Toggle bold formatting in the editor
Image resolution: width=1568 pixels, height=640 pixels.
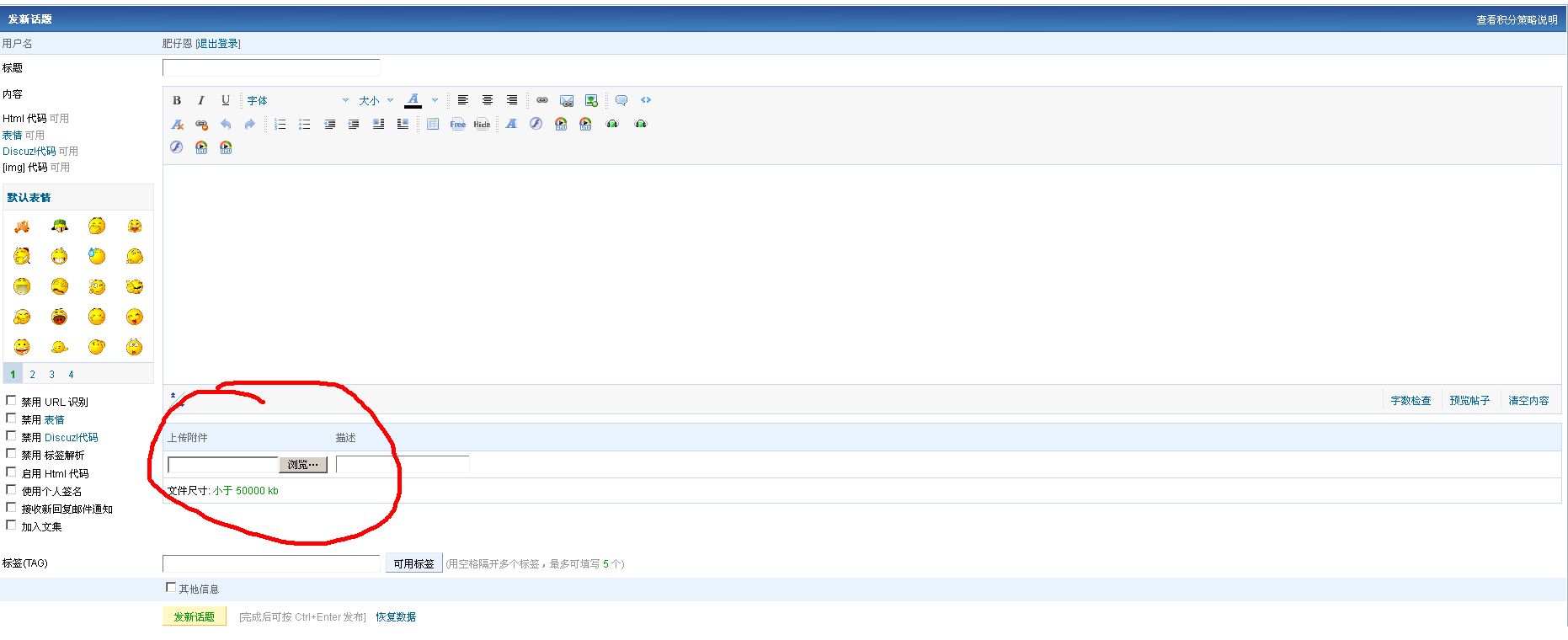pos(177,100)
